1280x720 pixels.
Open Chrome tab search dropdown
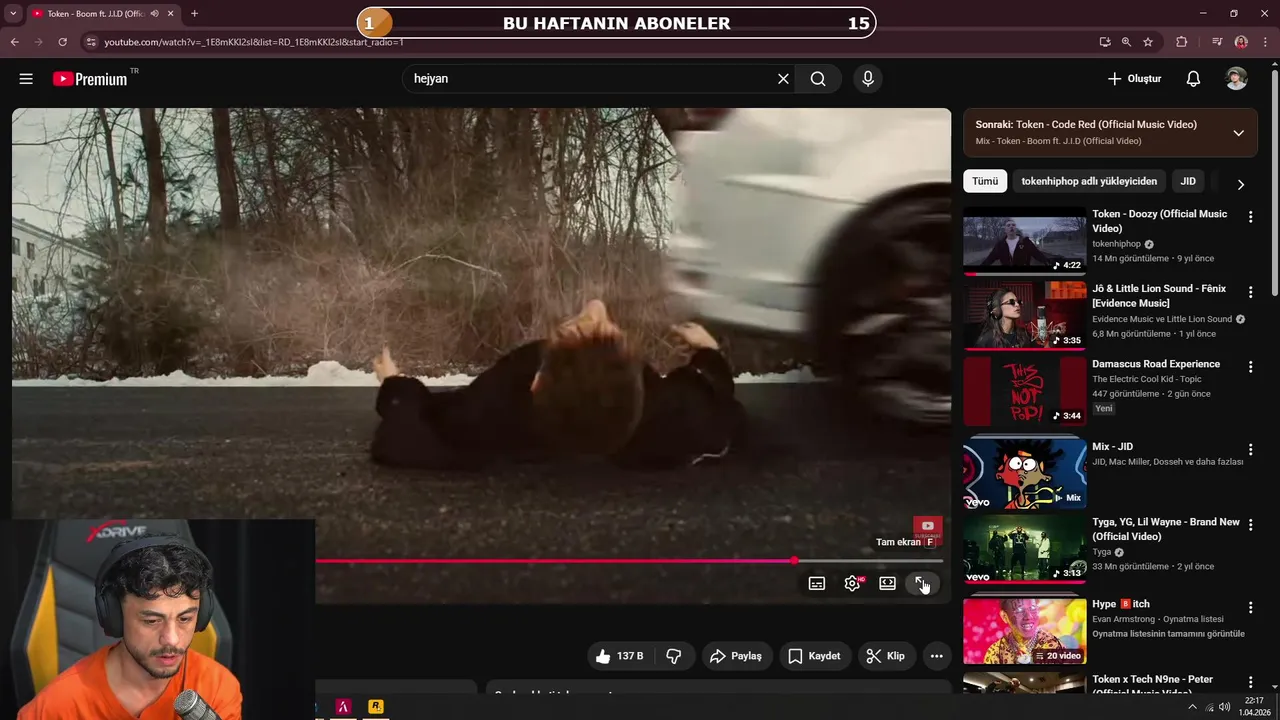click(12, 14)
